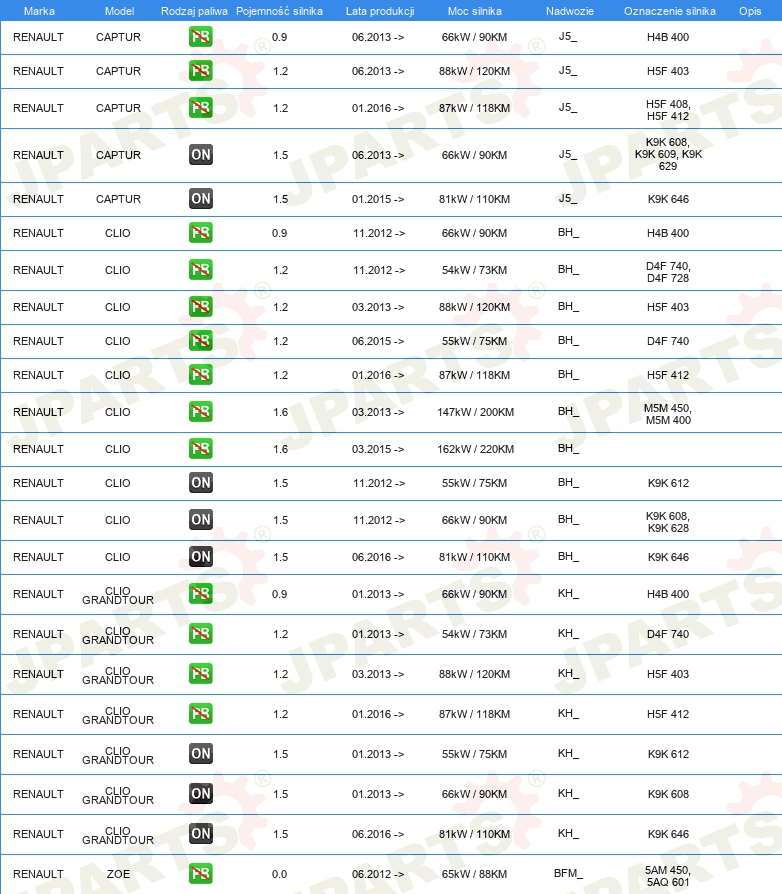
Task: Click the Lata produkcji column header
Action: point(380,11)
